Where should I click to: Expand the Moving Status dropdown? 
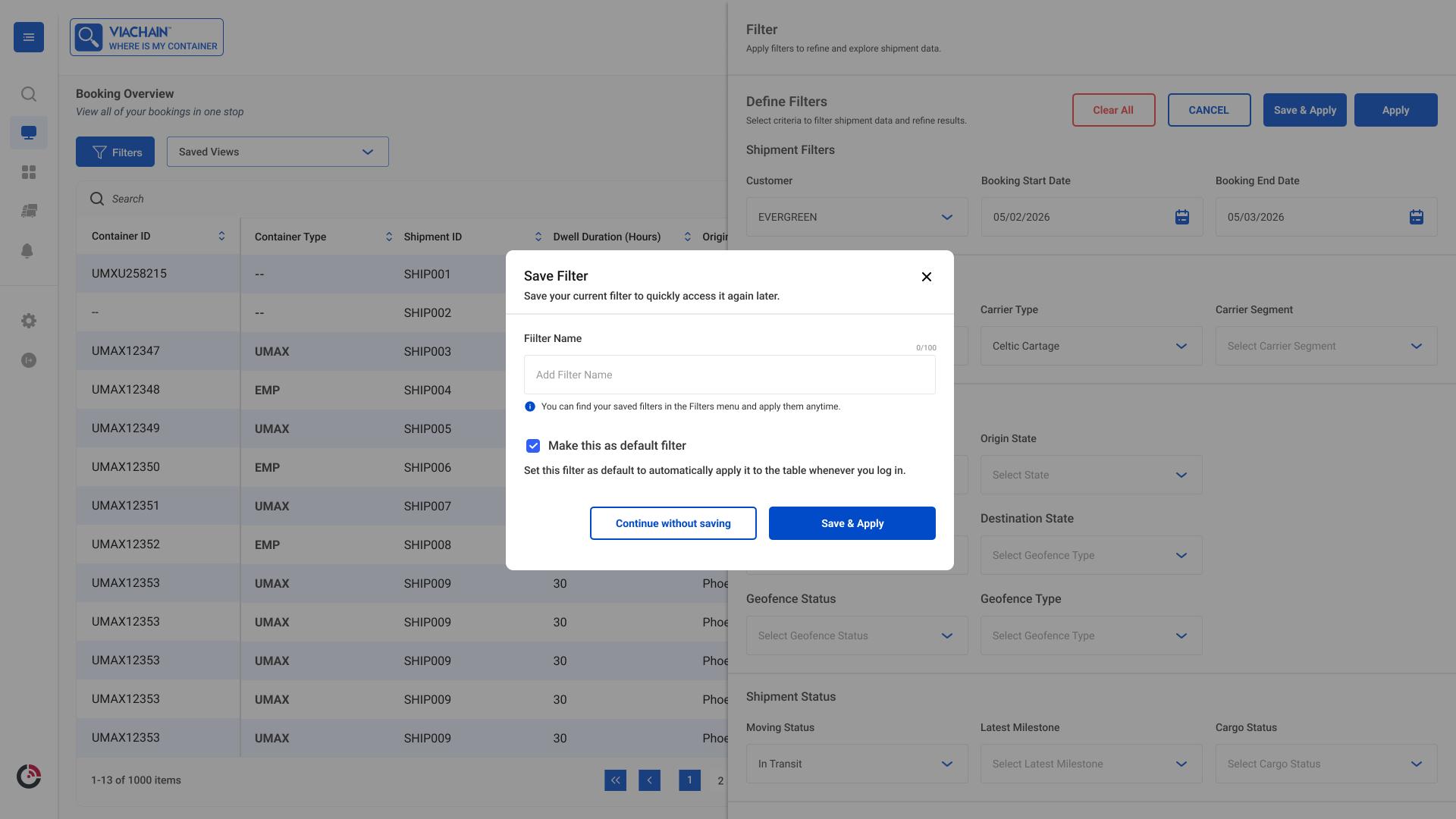[857, 764]
